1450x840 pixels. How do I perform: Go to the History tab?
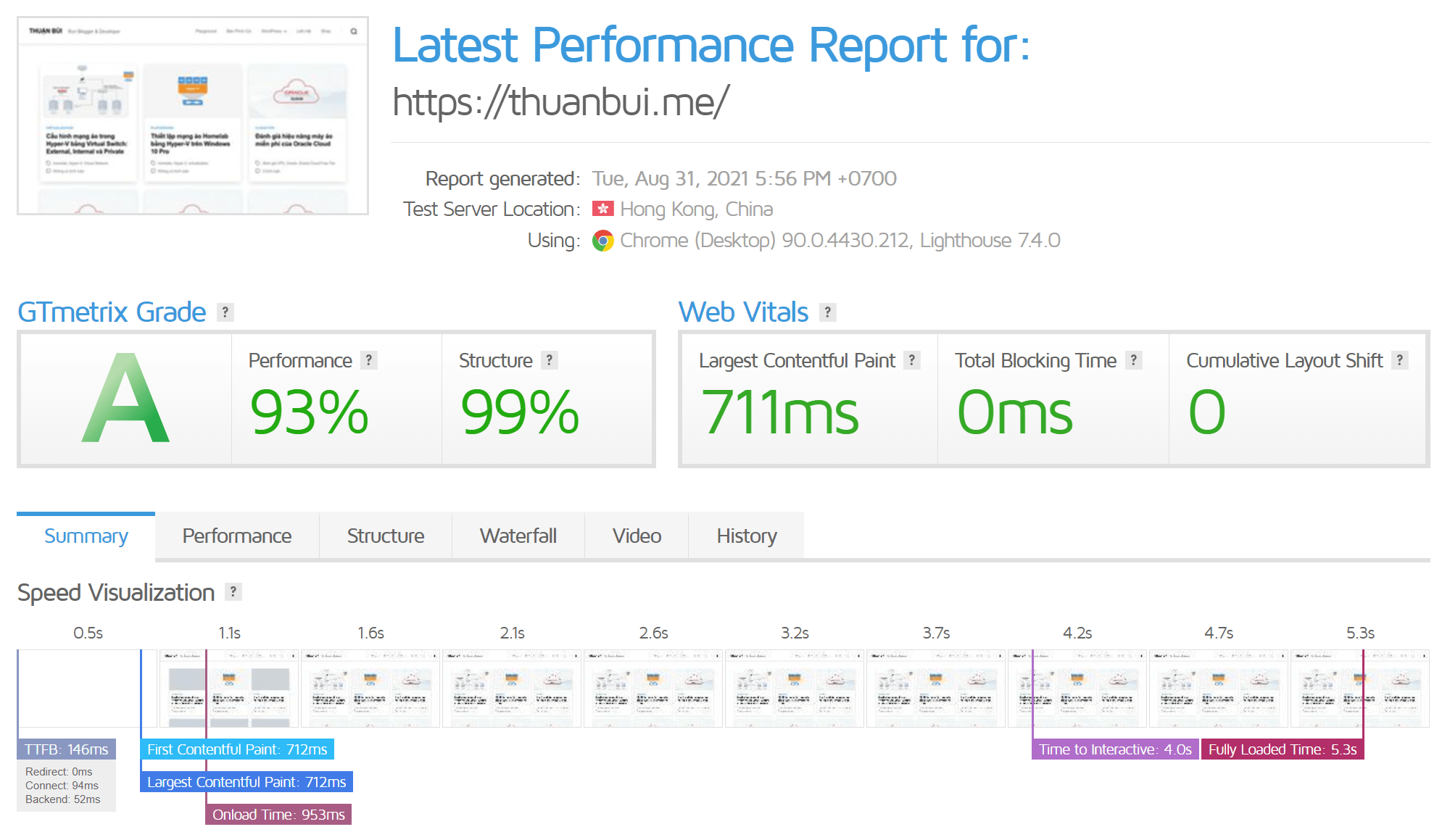coord(747,536)
